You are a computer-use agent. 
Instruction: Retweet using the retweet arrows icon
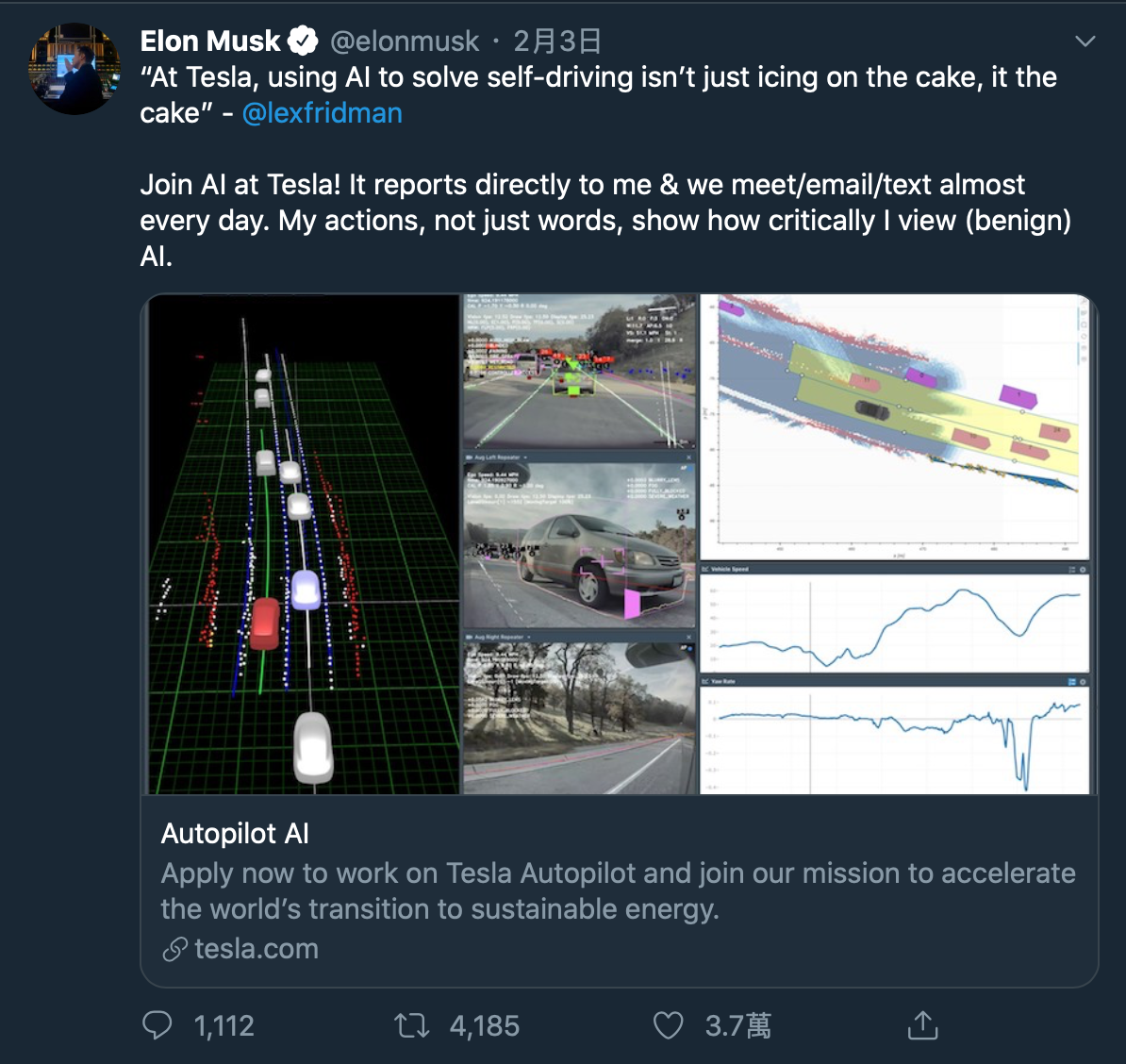(411, 1025)
